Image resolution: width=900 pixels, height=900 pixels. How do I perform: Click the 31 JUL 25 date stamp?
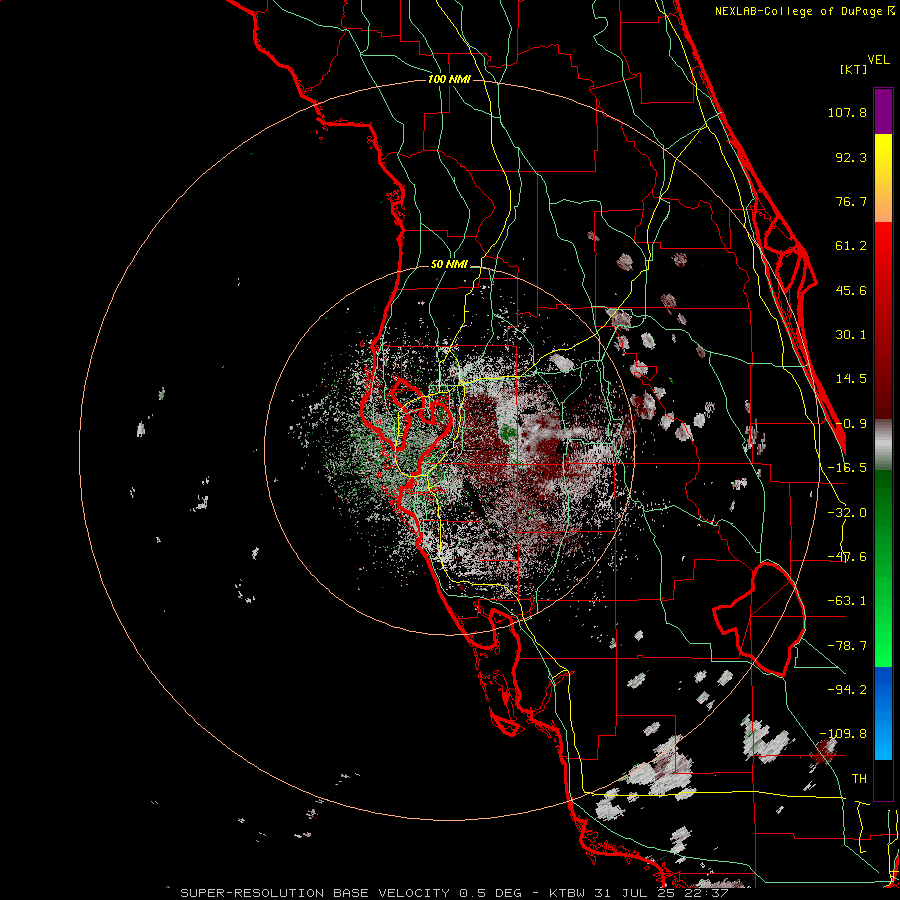637,893
